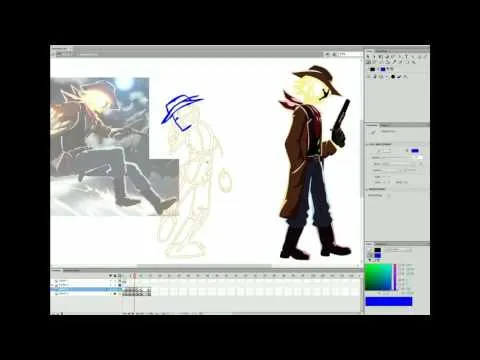Toggle the lock icon for all layers
This screenshot has height=360, width=480.
(x=115, y=276)
